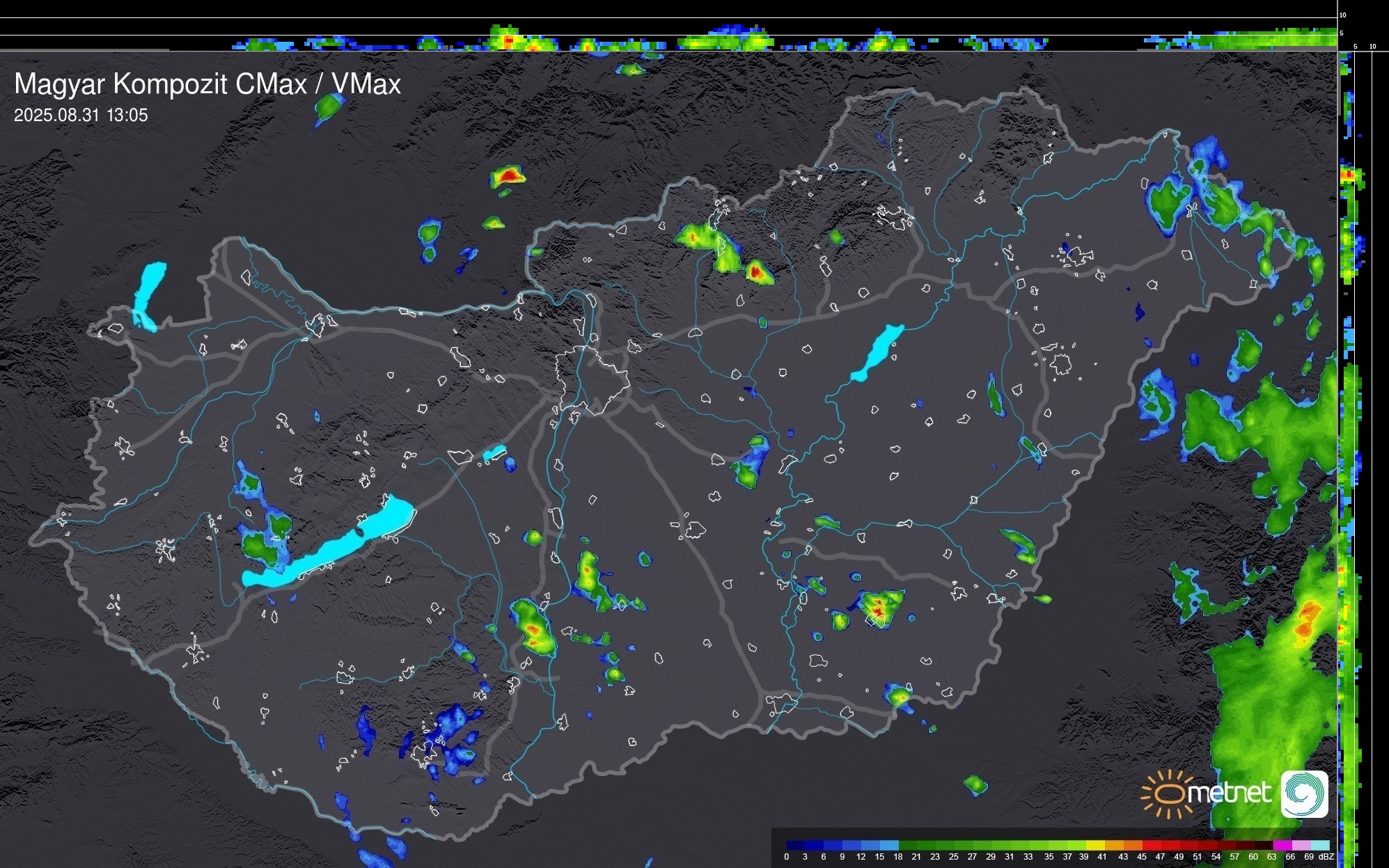The height and width of the screenshot is (868, 1389).
Task: Click the isolated red storm cell north of border
Action: 508,175
